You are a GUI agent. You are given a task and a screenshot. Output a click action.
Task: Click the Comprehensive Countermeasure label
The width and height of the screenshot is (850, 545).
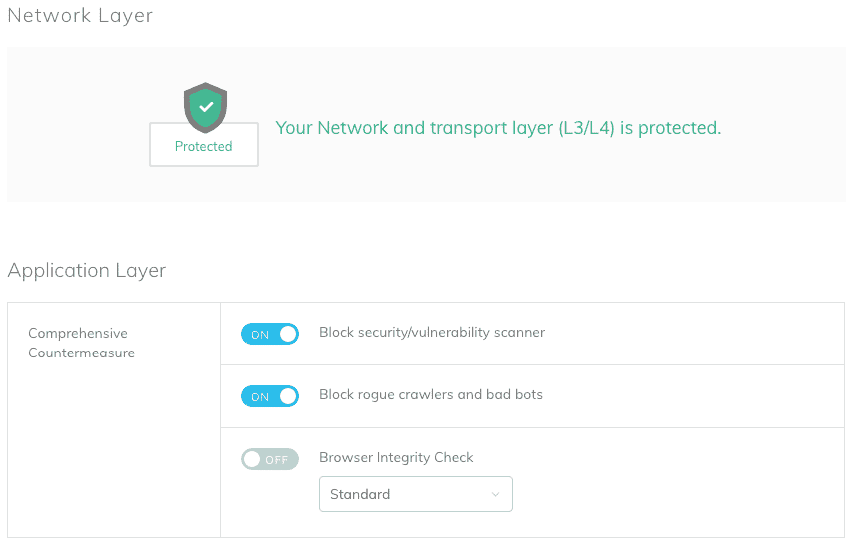click(81, 343)
